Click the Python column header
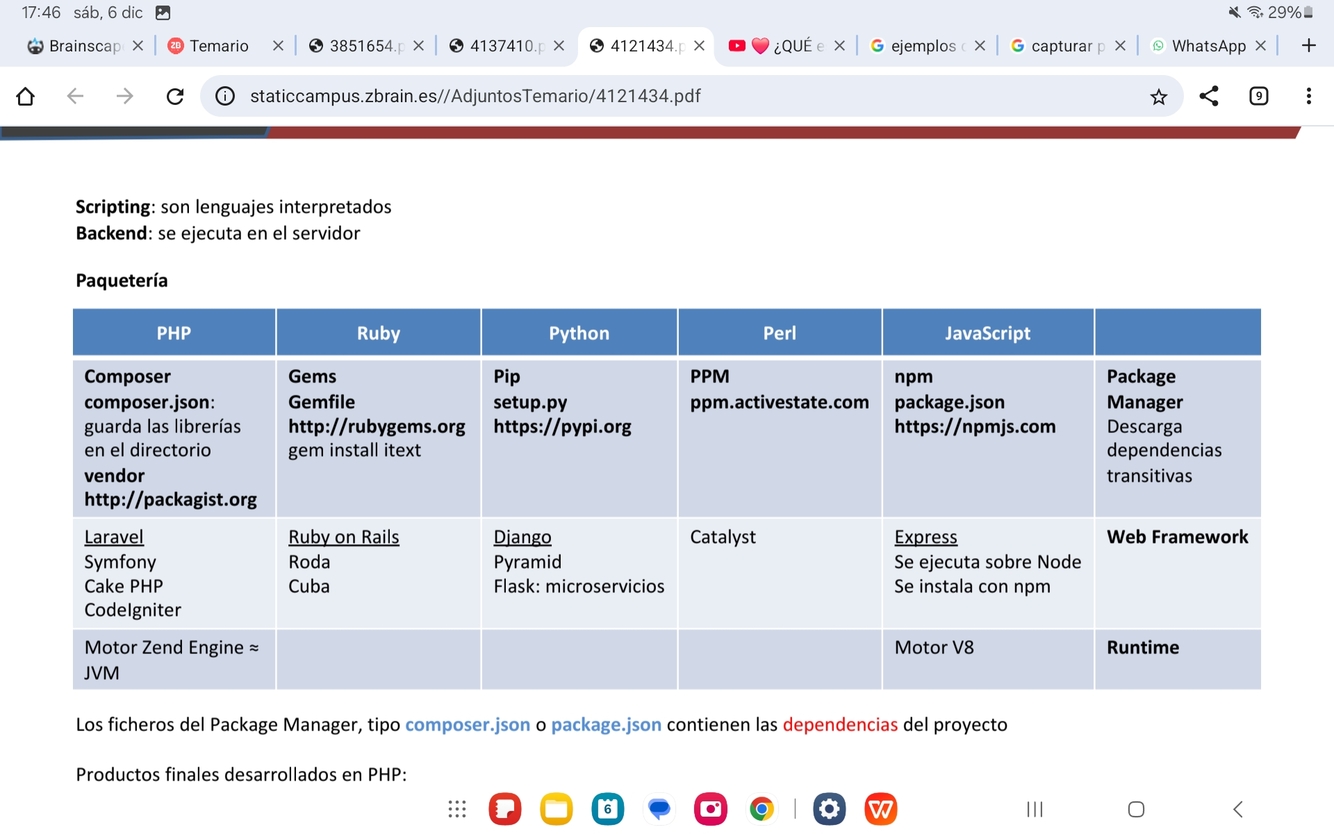The width and height of the screenshot is (1334, 834). click(x=579, y=333)
